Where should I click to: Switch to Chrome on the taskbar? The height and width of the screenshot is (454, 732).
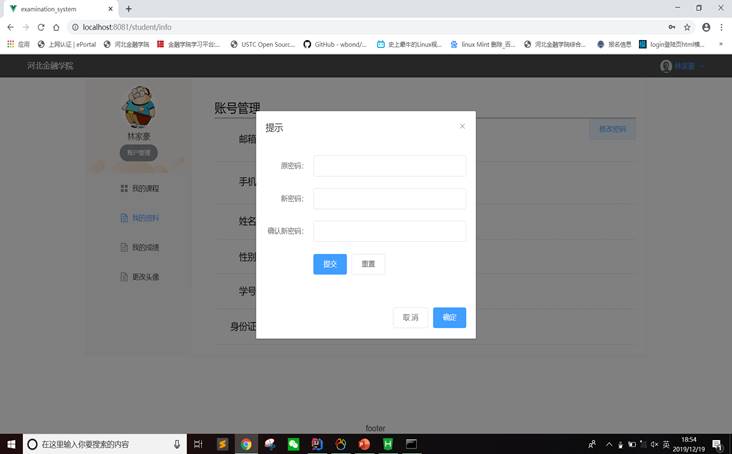click(x=246, y=444)
